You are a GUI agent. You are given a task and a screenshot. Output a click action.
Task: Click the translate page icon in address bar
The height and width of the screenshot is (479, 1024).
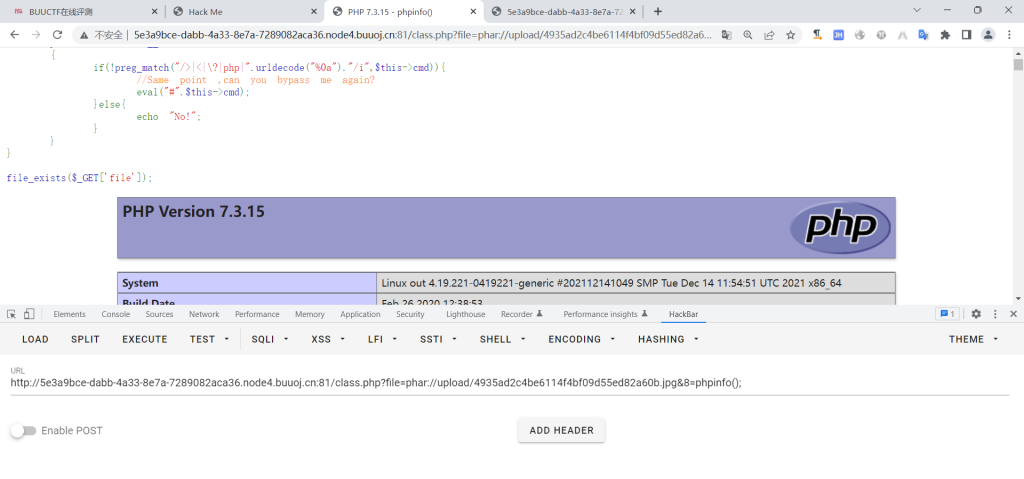[727, 34]
